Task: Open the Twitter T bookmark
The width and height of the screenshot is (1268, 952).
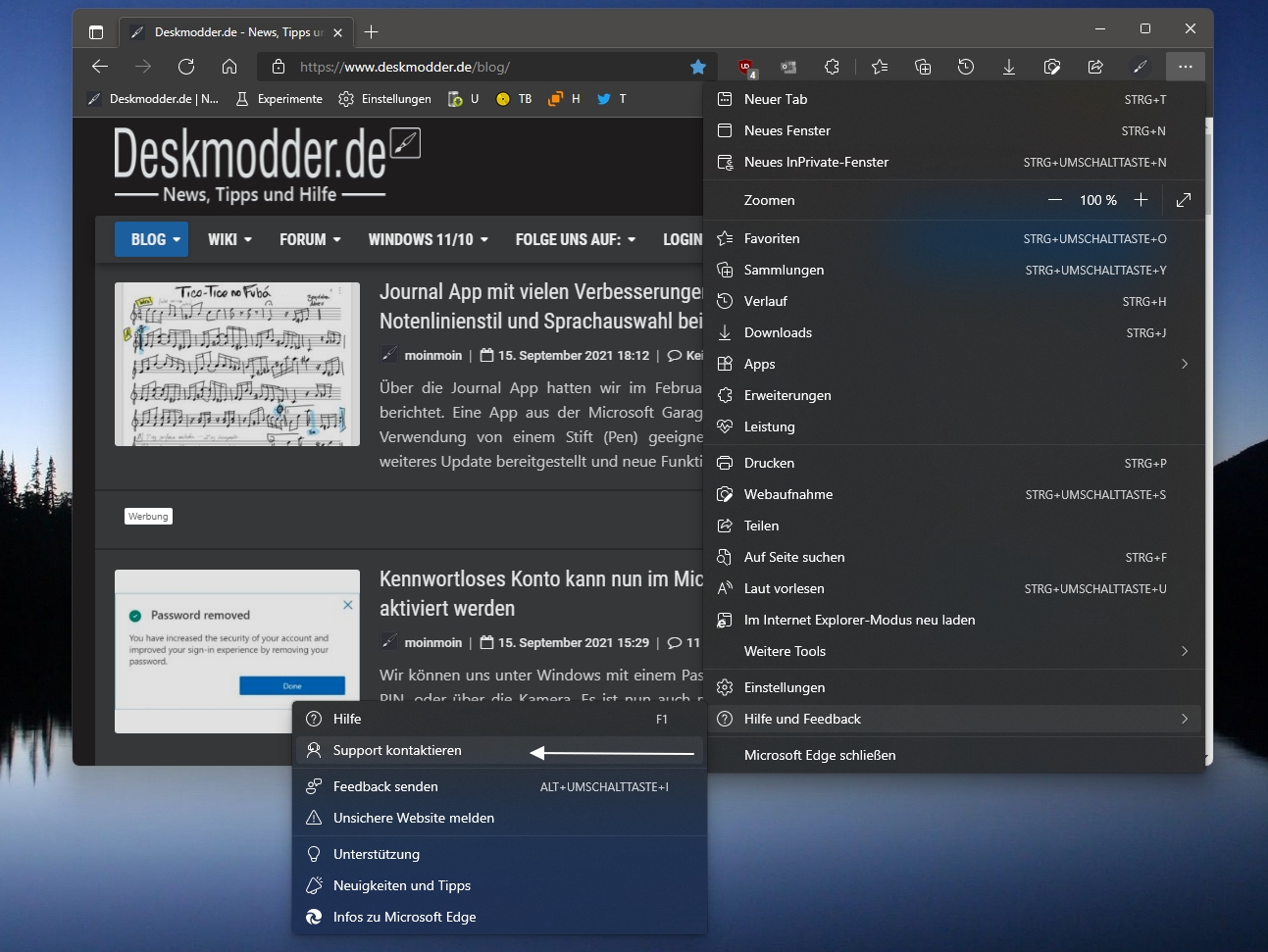Action: tap(612, 99)
